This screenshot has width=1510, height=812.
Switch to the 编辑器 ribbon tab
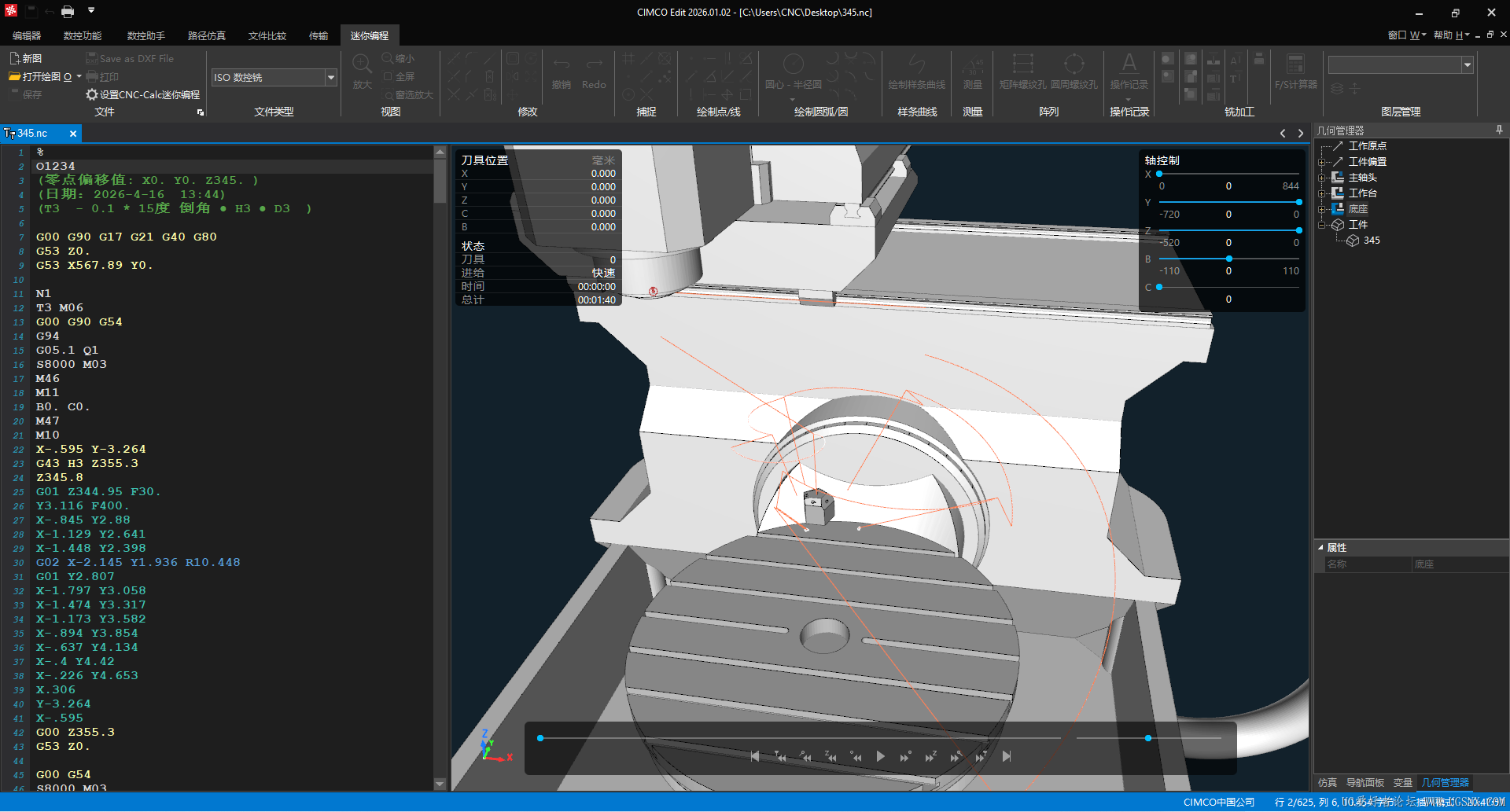tap(27, 35)
